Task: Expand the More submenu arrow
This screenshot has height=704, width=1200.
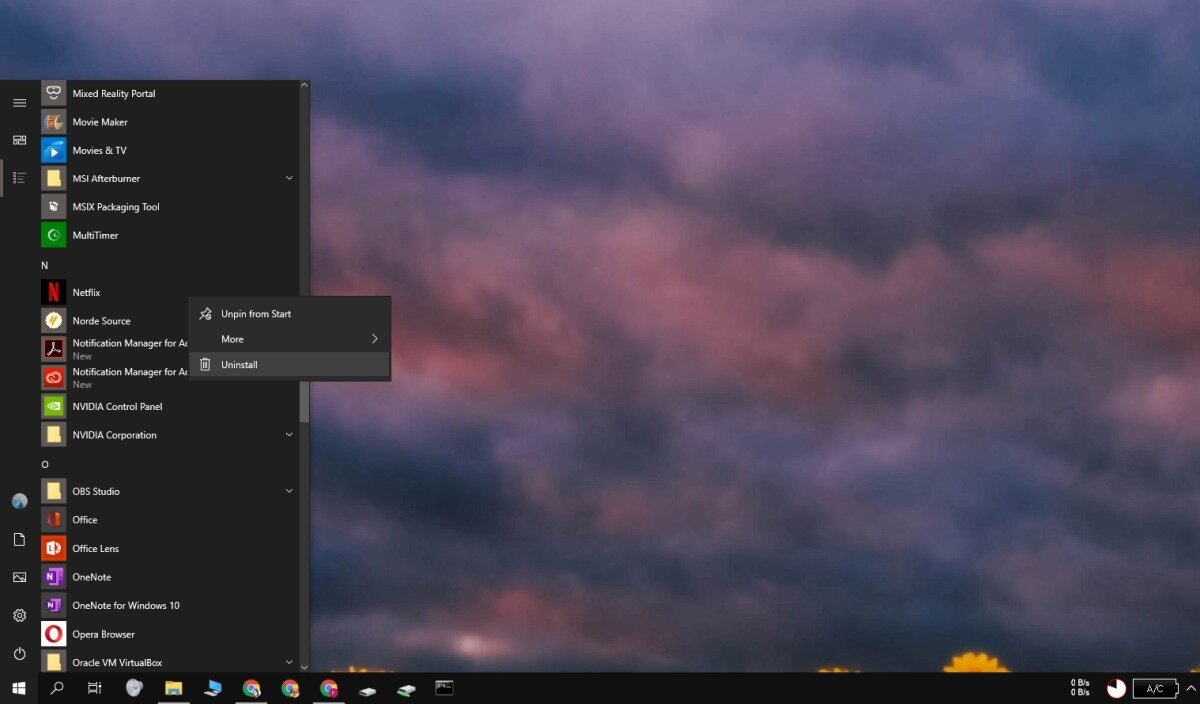Action: (x=375, y=339)
